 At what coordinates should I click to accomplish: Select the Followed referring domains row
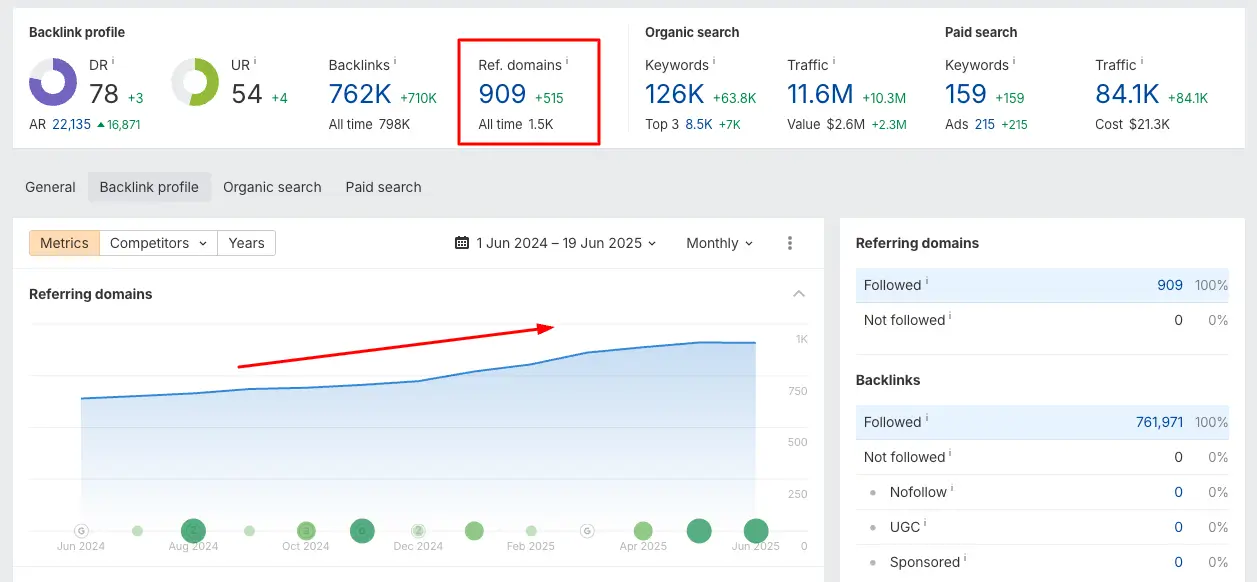pyautogui.click(x=1041, y=285)
